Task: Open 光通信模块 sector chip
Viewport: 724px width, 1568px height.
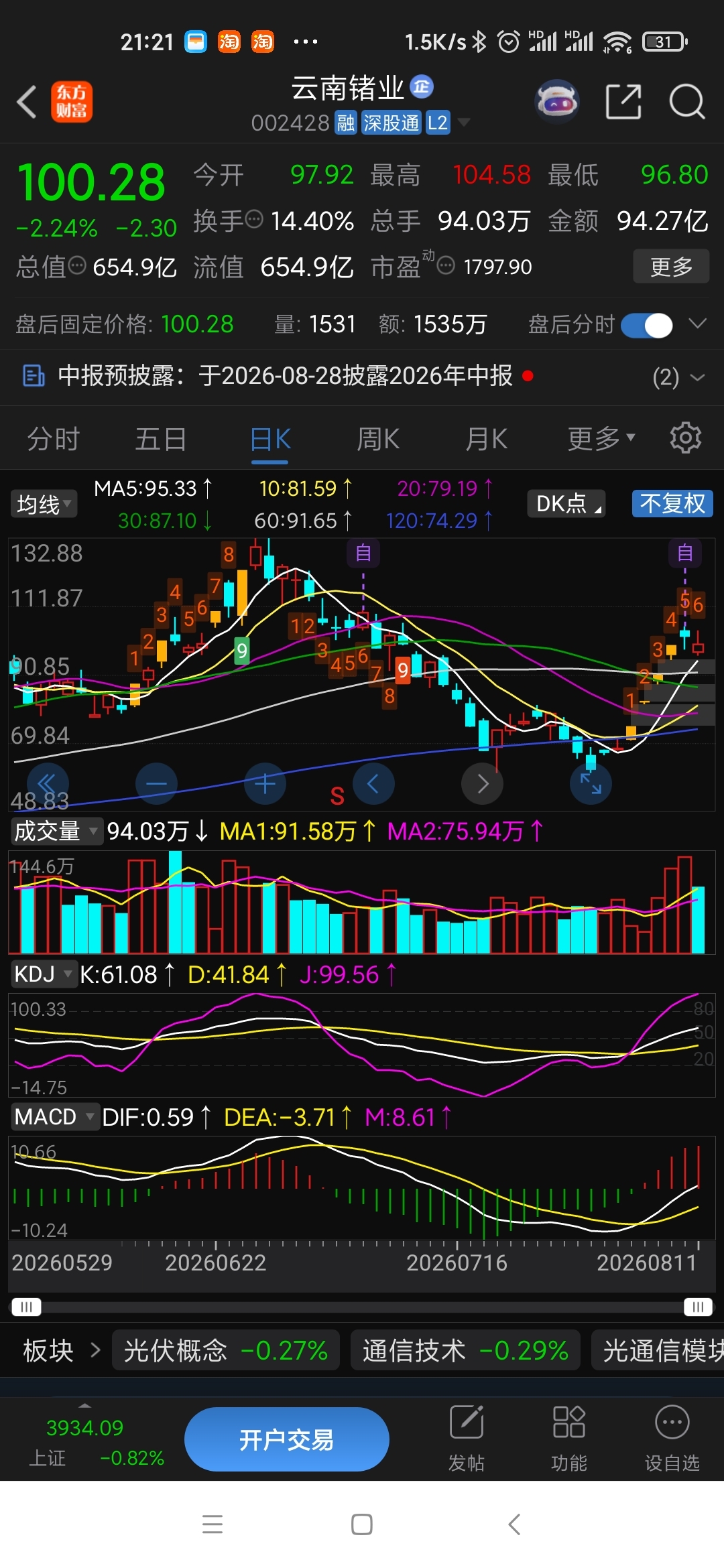Action: click(x=658, y=1350)
